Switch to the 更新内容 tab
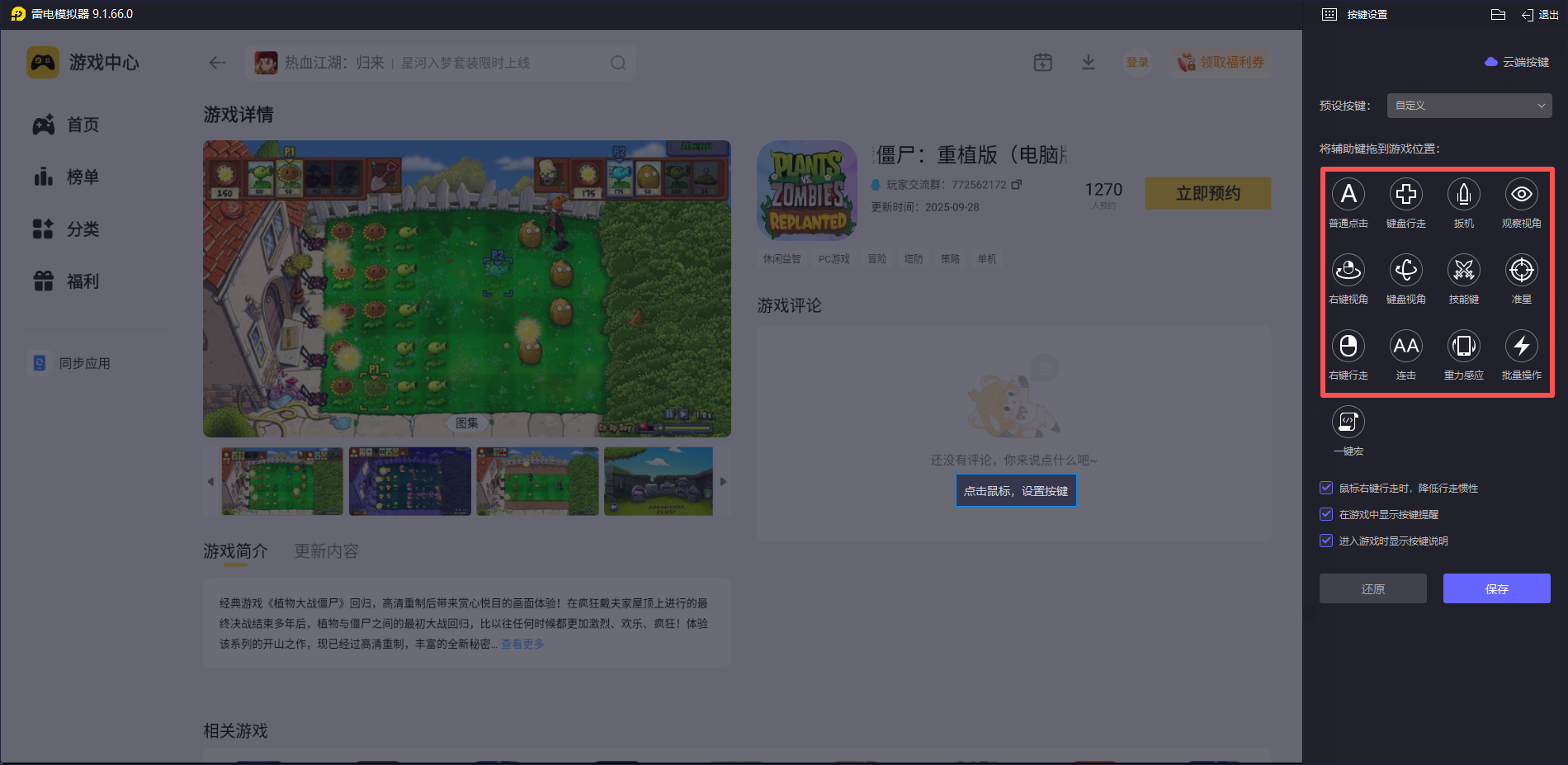1568x765 pixels. tap(327, 551)
